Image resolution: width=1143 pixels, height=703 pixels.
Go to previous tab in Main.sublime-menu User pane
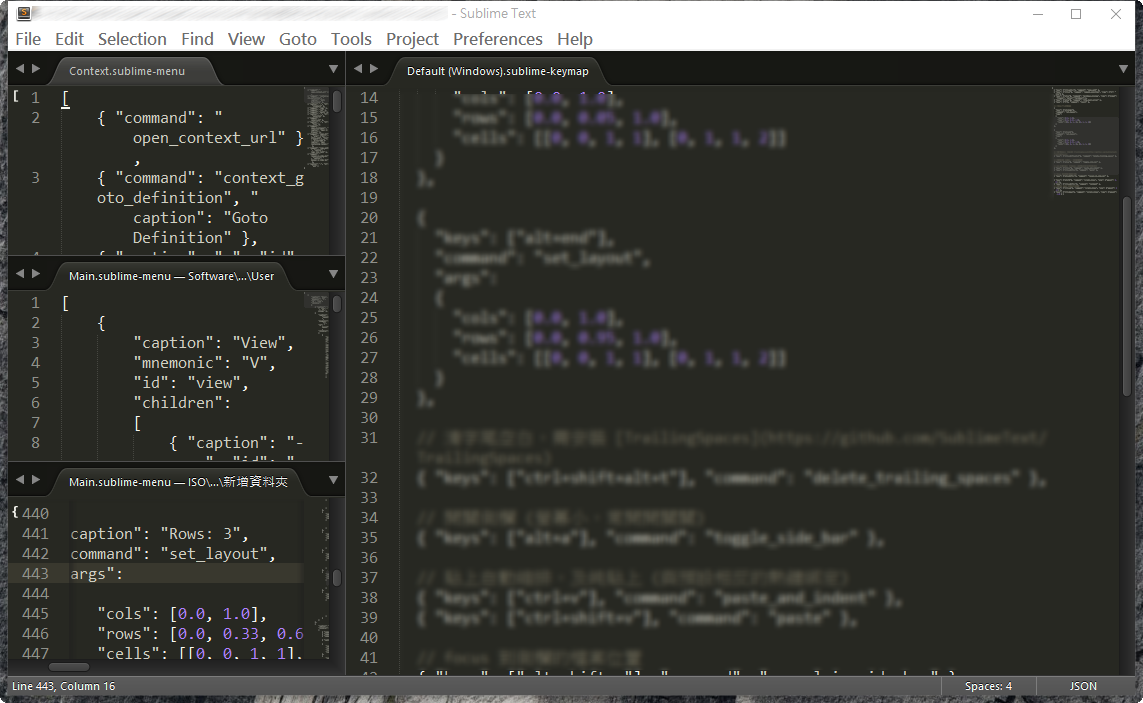point(20,273)
